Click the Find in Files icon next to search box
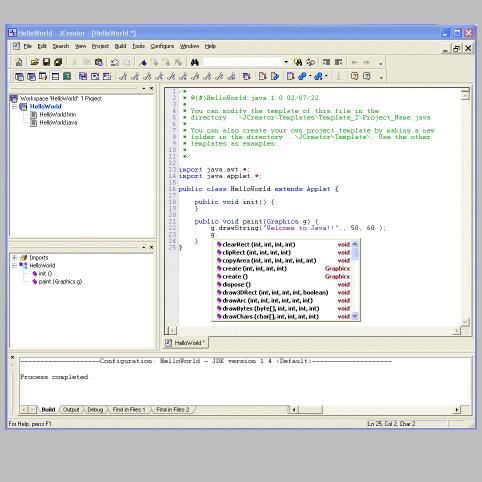The width and height of the screenshot is (482, 482). tap(298, 62)
